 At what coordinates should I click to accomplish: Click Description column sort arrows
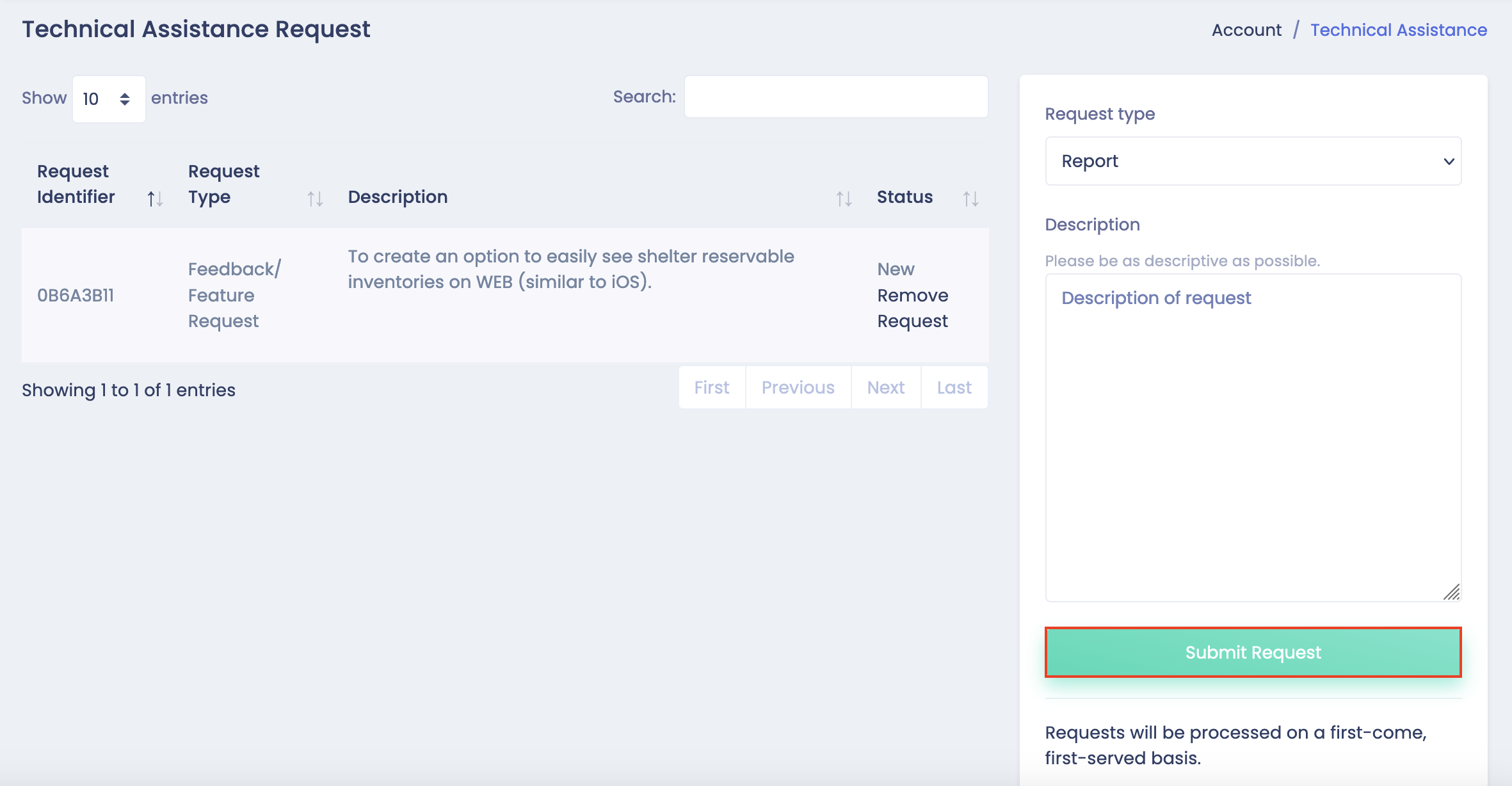click(x=844, y=199)
